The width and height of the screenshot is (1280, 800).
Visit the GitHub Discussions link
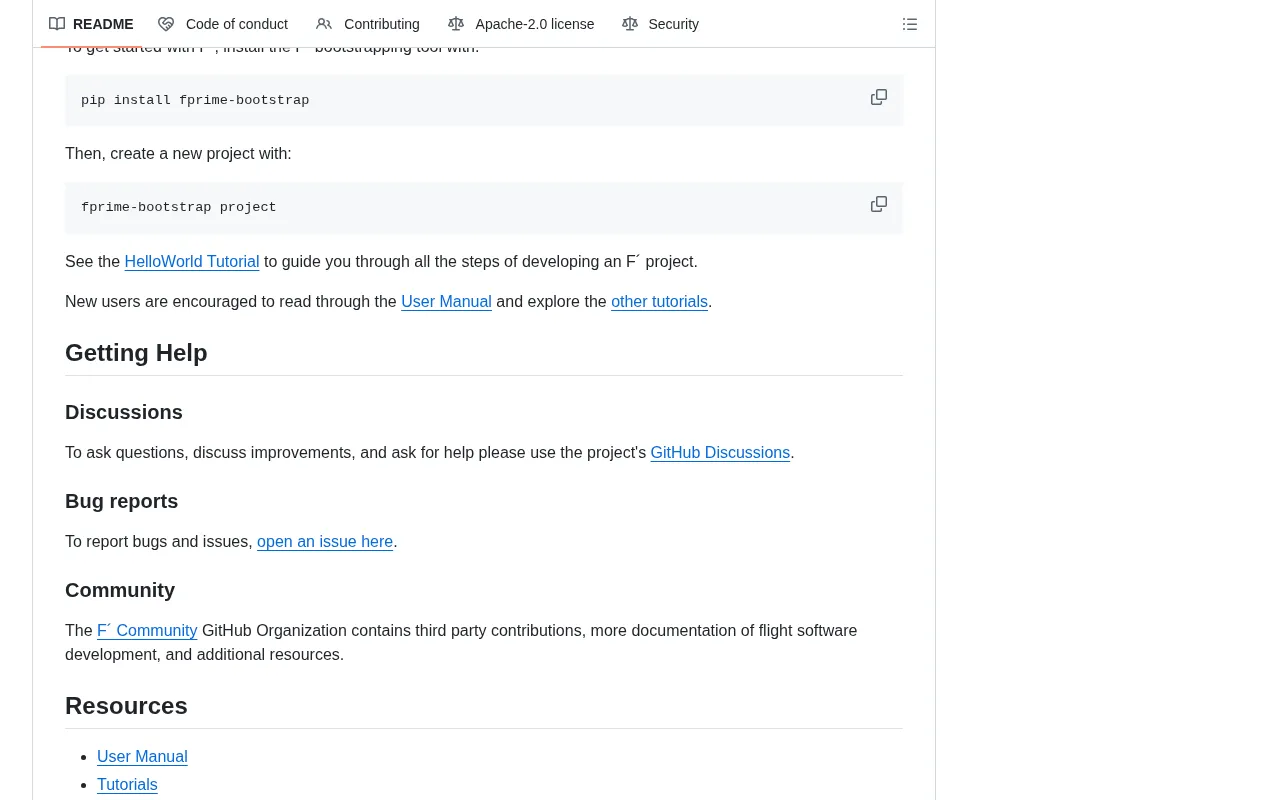pos(720,453)
